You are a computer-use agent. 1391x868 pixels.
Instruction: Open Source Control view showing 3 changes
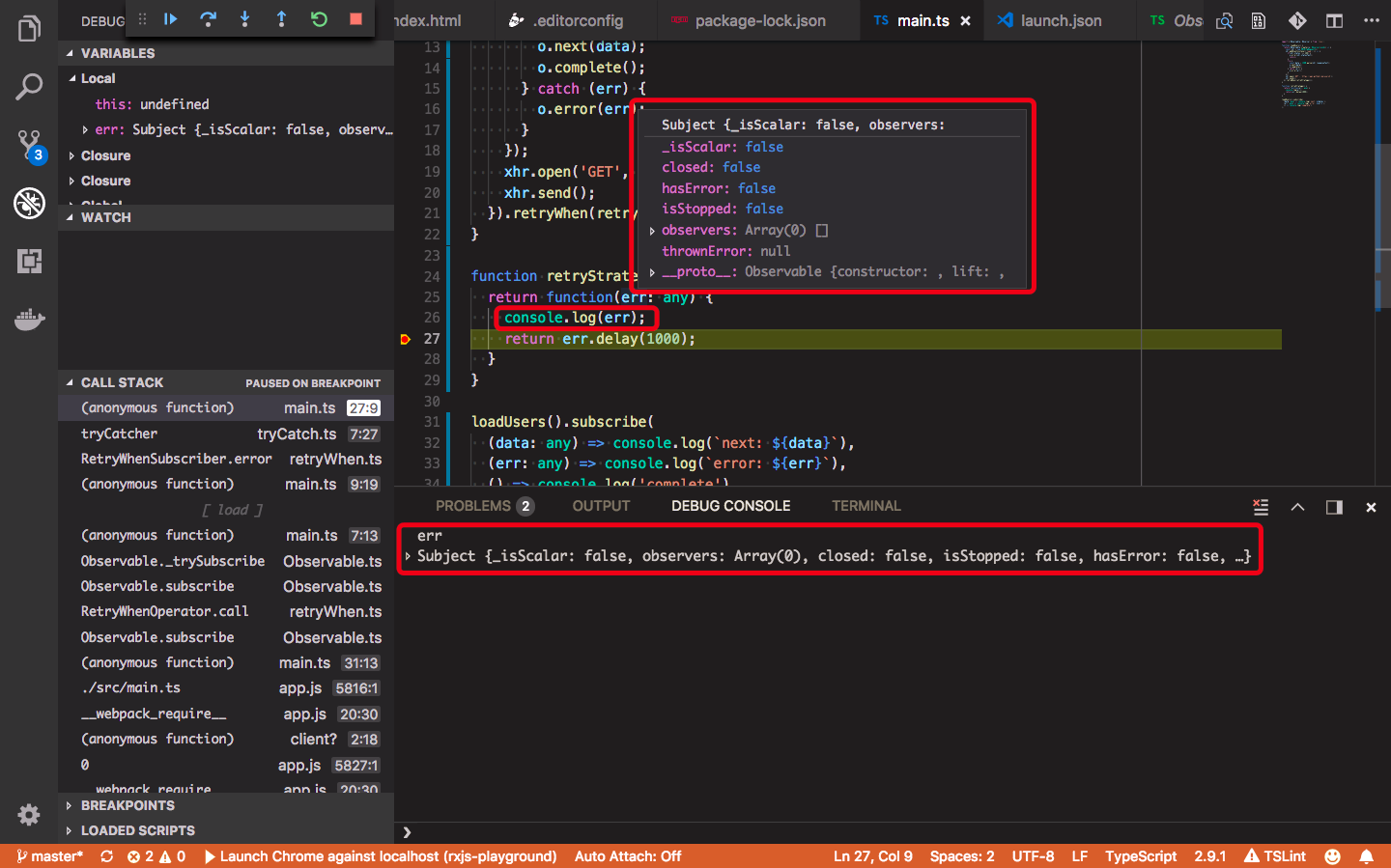pyautogui.click(x=29, y=145)
